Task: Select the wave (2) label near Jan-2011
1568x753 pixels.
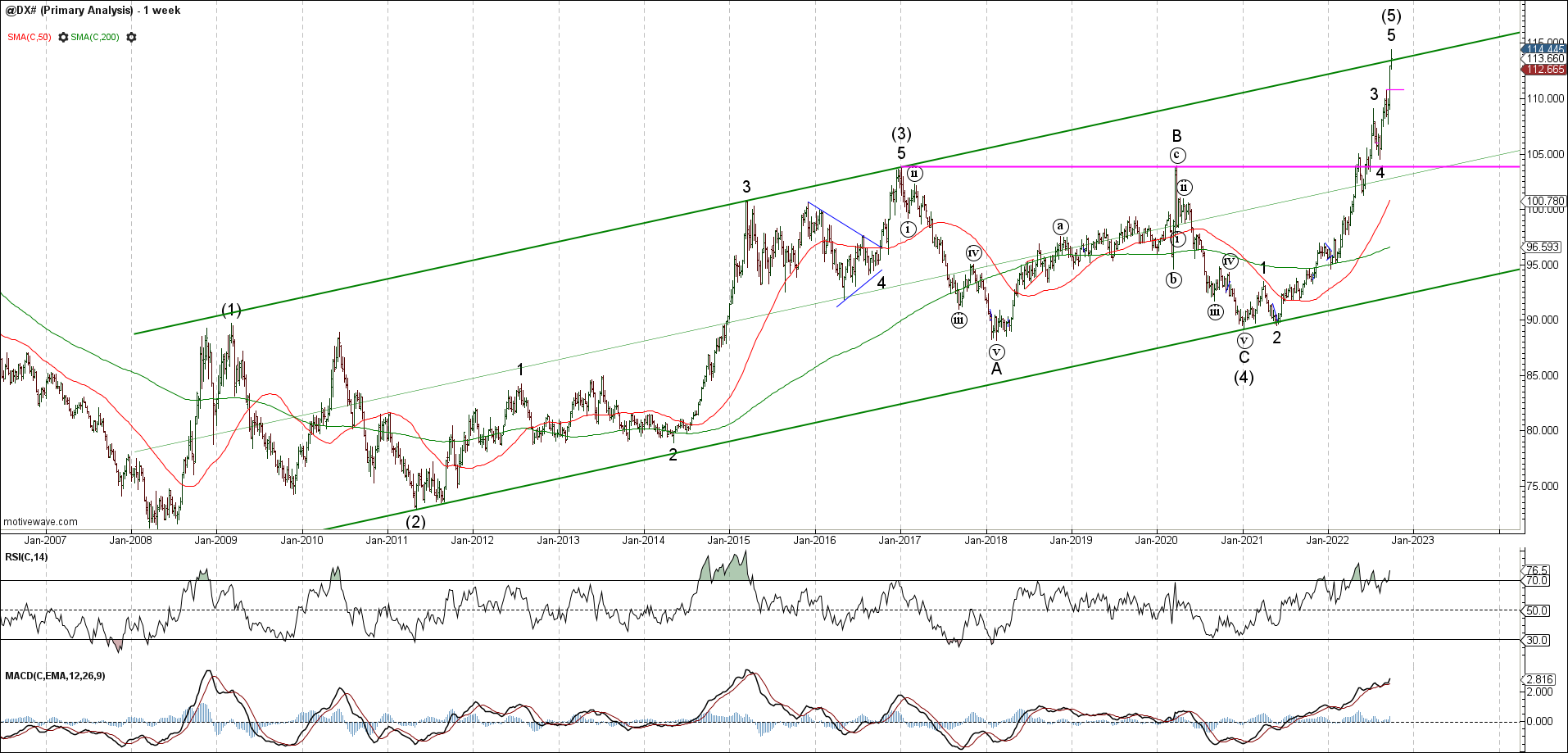Action: [x=416, y=521]
